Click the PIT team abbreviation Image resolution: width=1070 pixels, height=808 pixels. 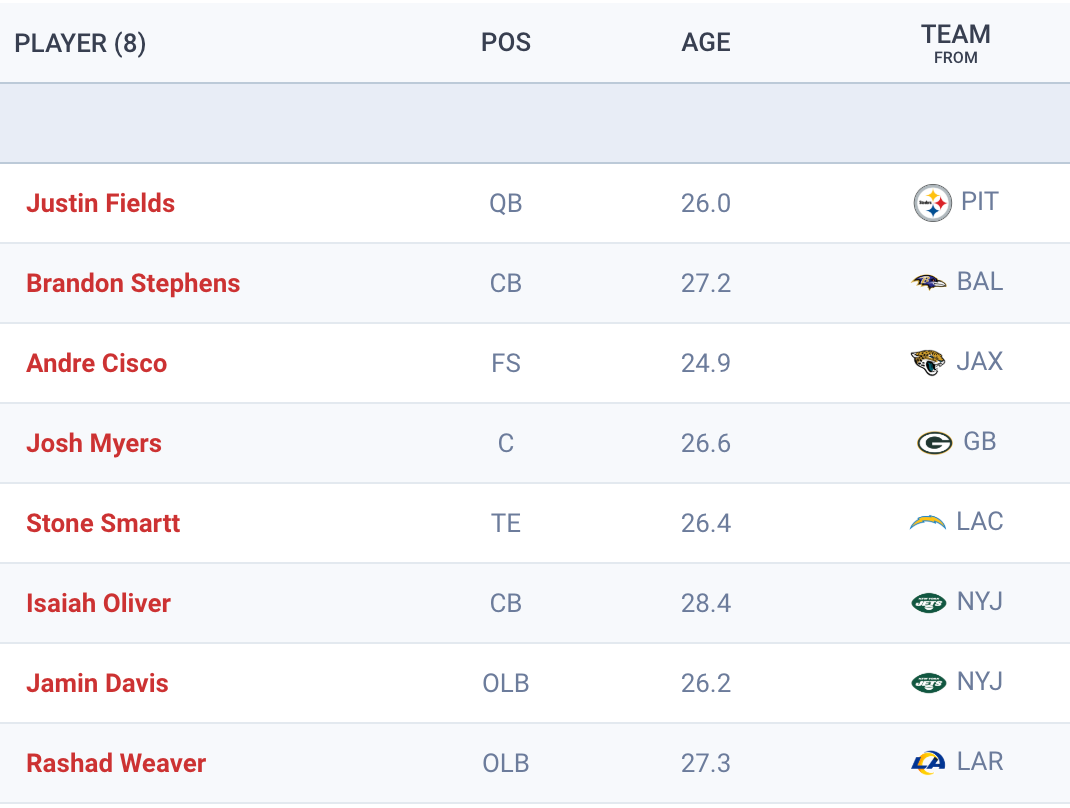point(979,202)
